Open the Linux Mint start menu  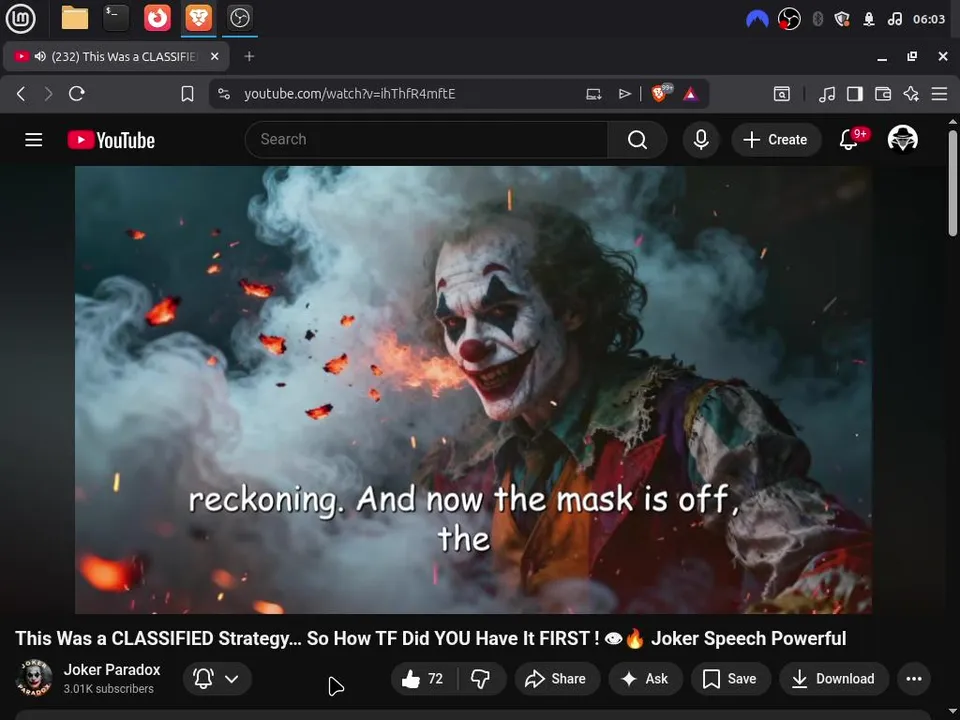point(20,18)
